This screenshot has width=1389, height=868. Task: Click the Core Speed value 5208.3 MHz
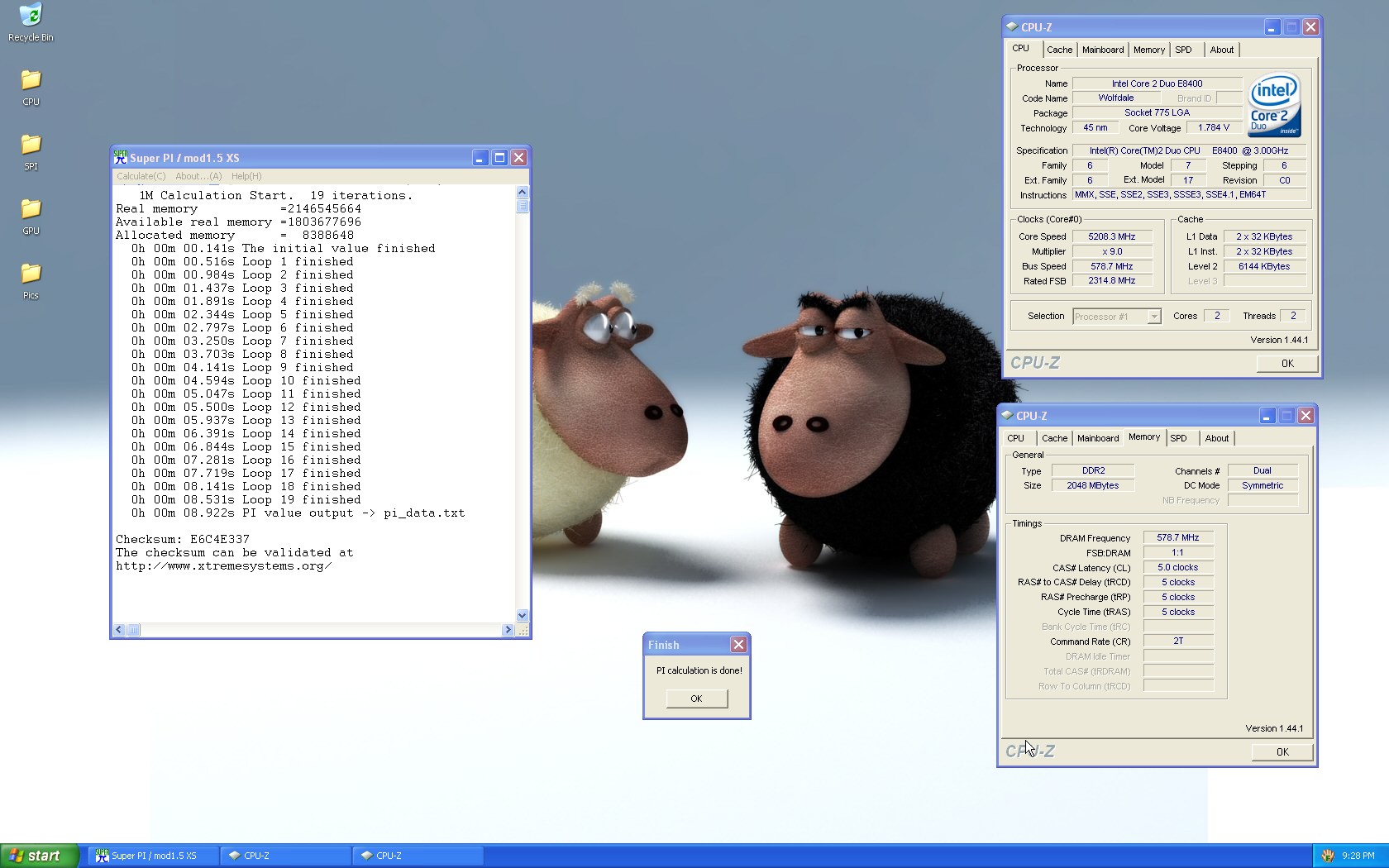click(1112, 236)
